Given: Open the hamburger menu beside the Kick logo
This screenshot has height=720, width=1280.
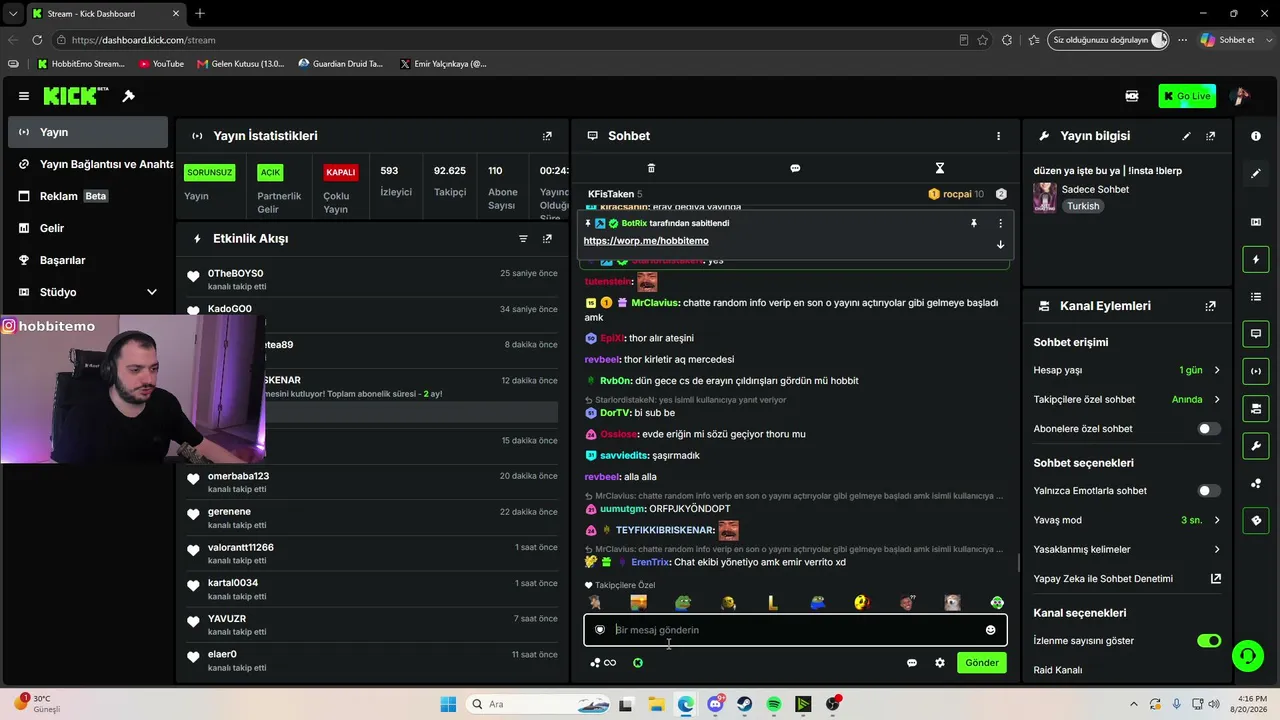Looking at the screenshot, I should [x=24, y=96].
